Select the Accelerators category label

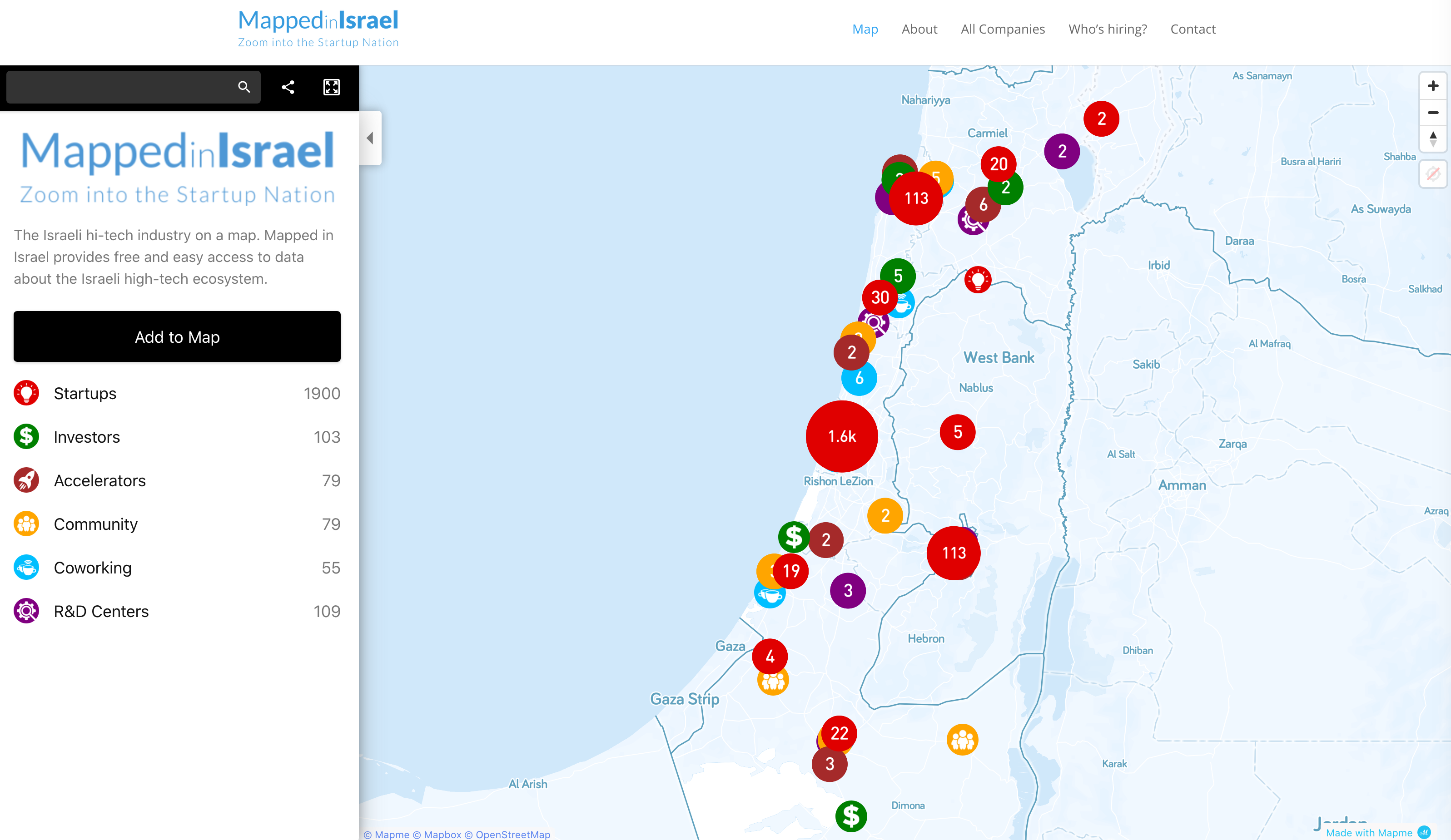(100, 481)
